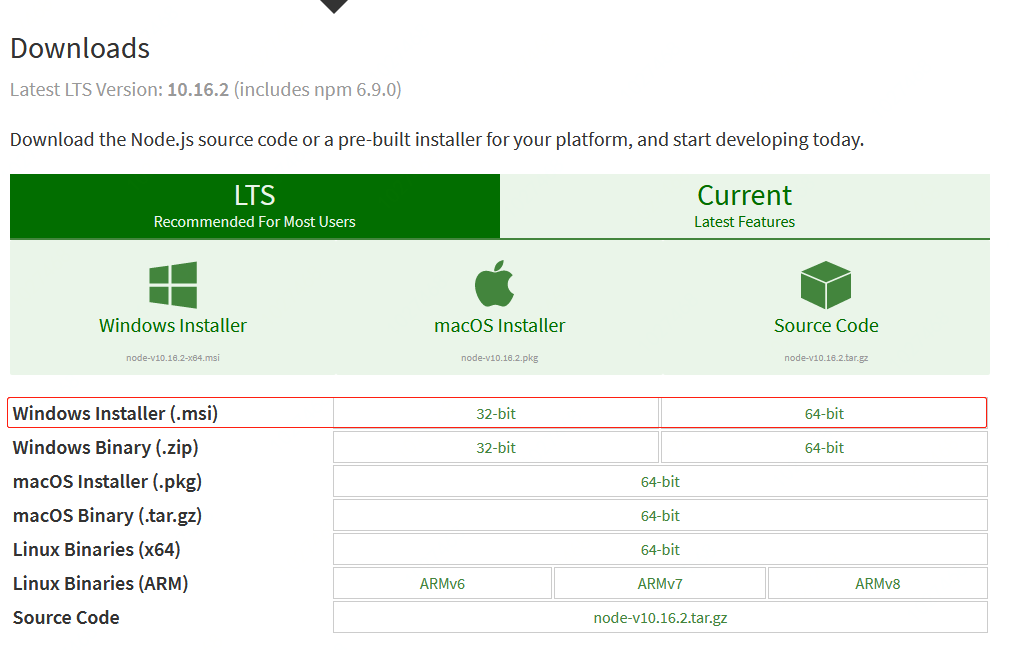Open the macOS Installer link
The height and width of the screenshot is (650, 1009).
tap(499, 326)
